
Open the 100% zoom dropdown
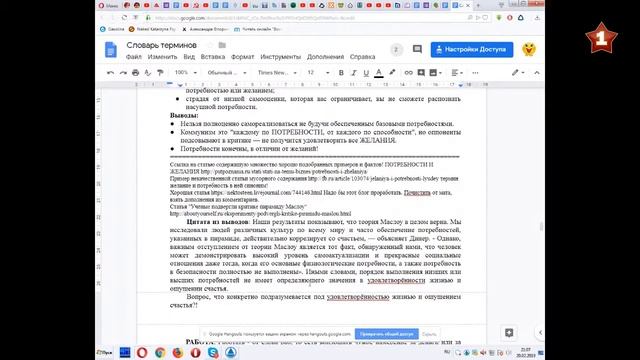click(186, 73)
